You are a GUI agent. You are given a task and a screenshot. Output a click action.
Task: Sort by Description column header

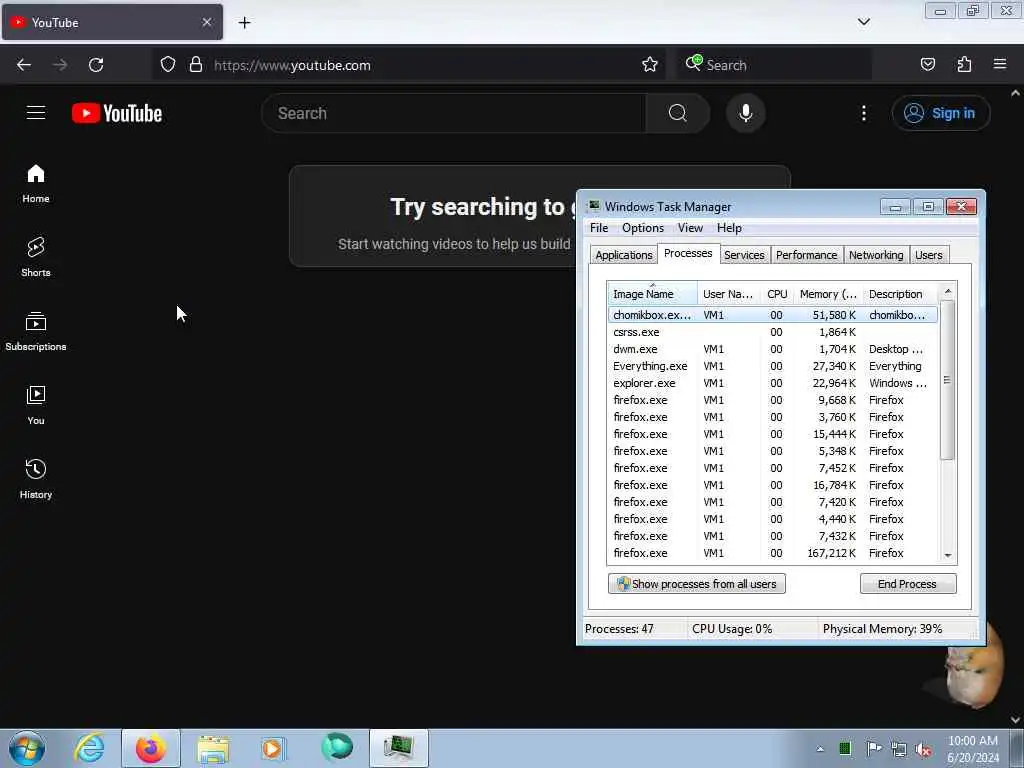click(900, 294)
